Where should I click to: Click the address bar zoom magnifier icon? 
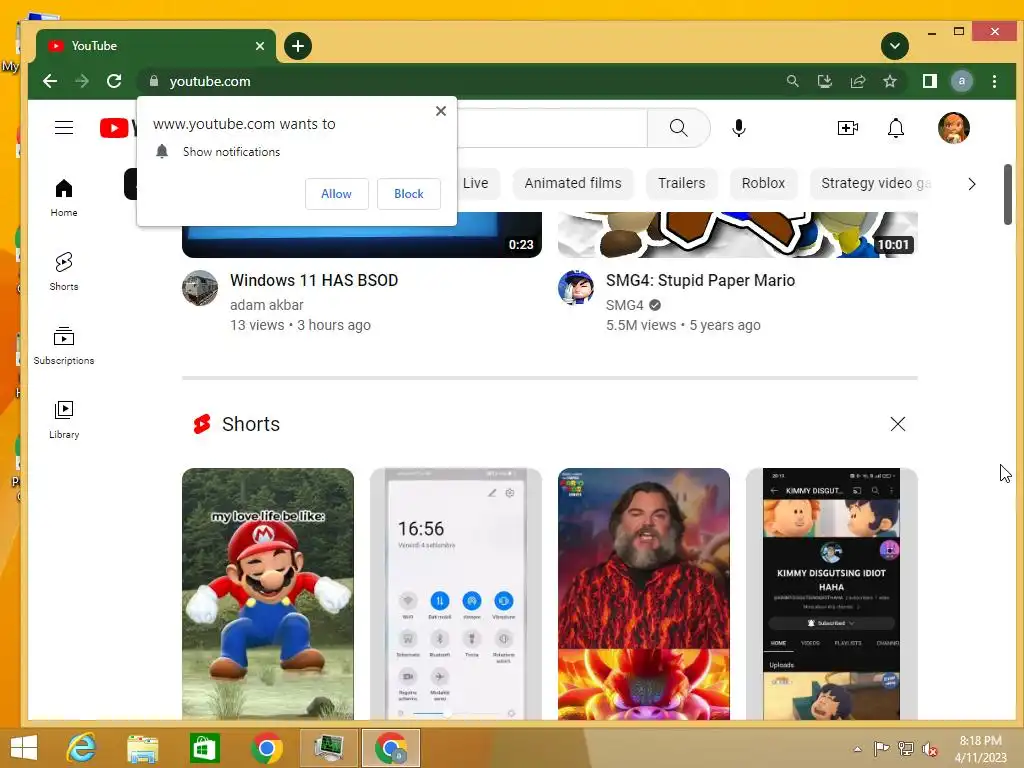[792, 81]
